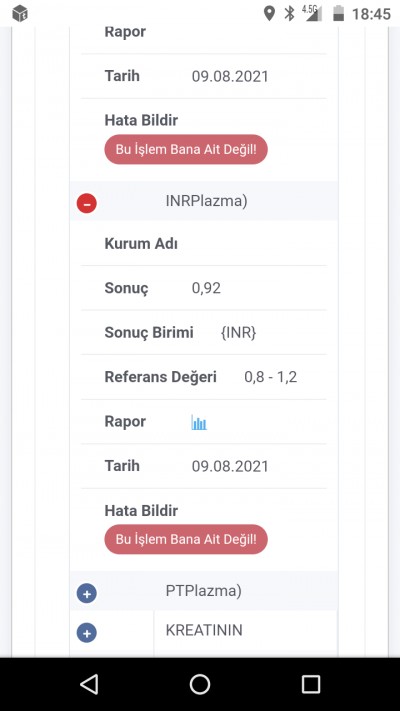The image size is (400, 711).
Task: Tap location pin icon in status bar
Action: [269, 14]
